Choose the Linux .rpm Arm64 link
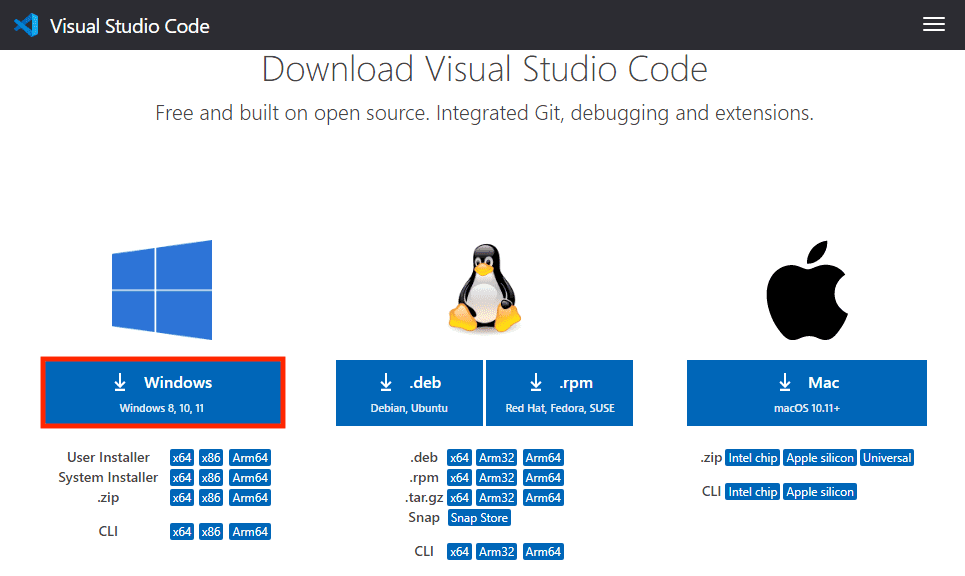Screen dimensions: 965x576 tap(543, 478)
